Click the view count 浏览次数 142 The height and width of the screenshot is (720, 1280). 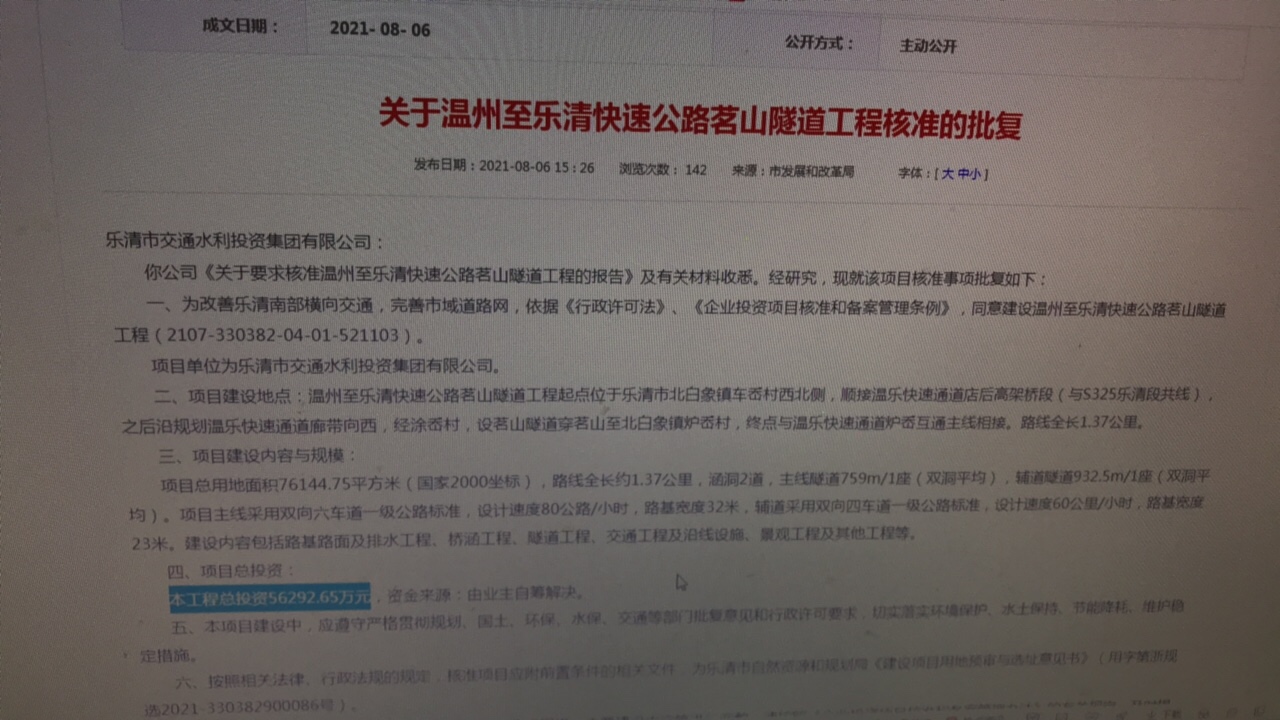point(663,170)
